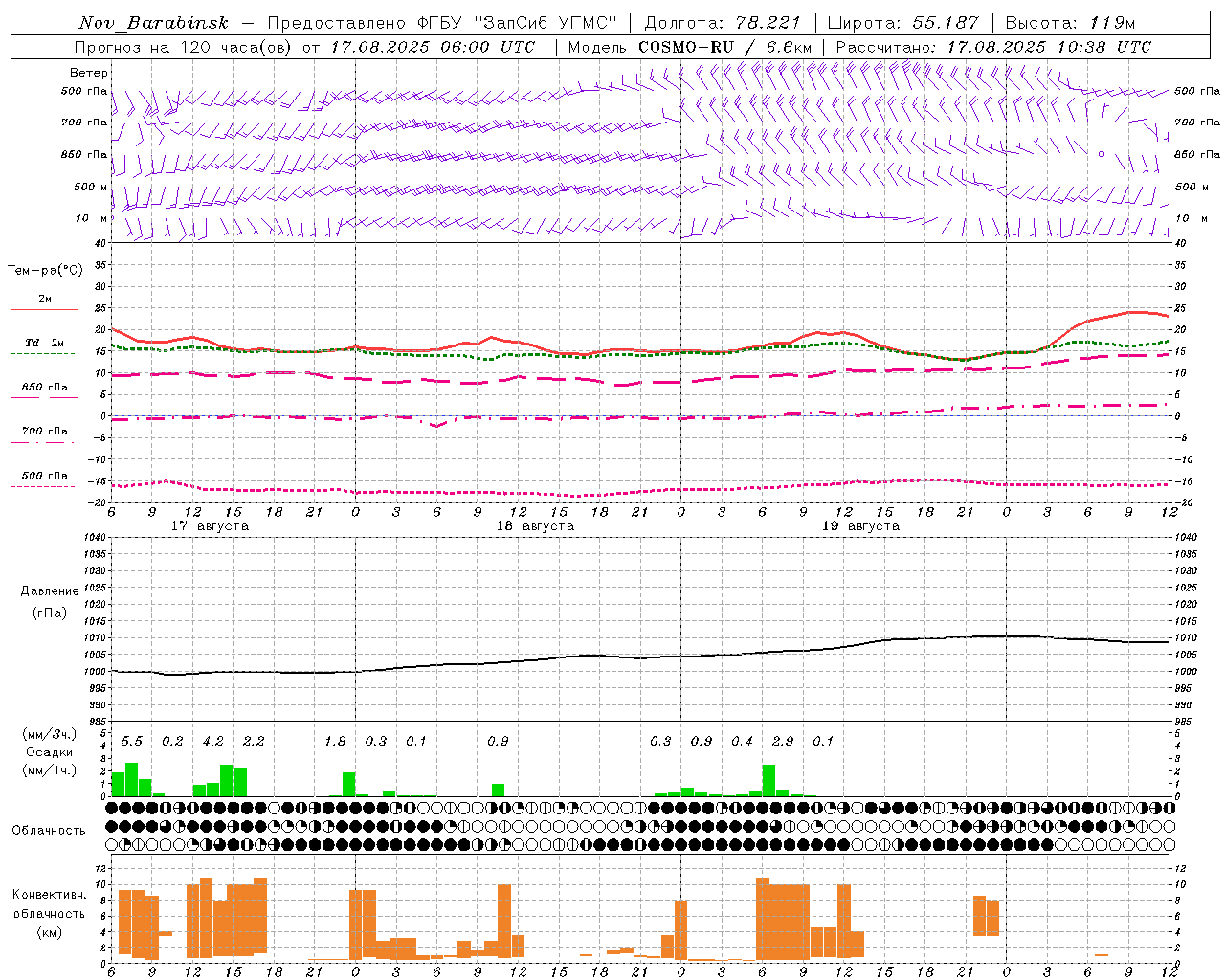Click the forecast start time '17.08.2025 06:00 UTC'
This screenshot has width=1225, height=980.
tap(433, 47)
